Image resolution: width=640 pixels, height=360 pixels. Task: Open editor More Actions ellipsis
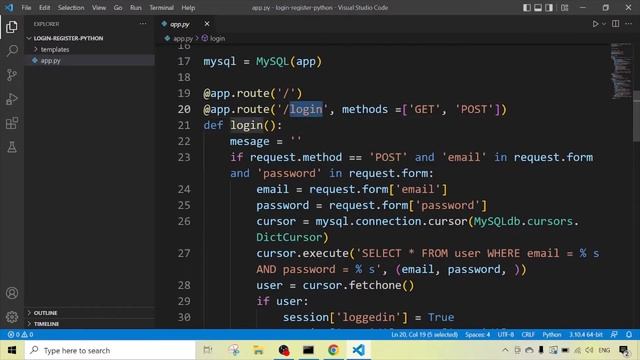pos(629,24)
